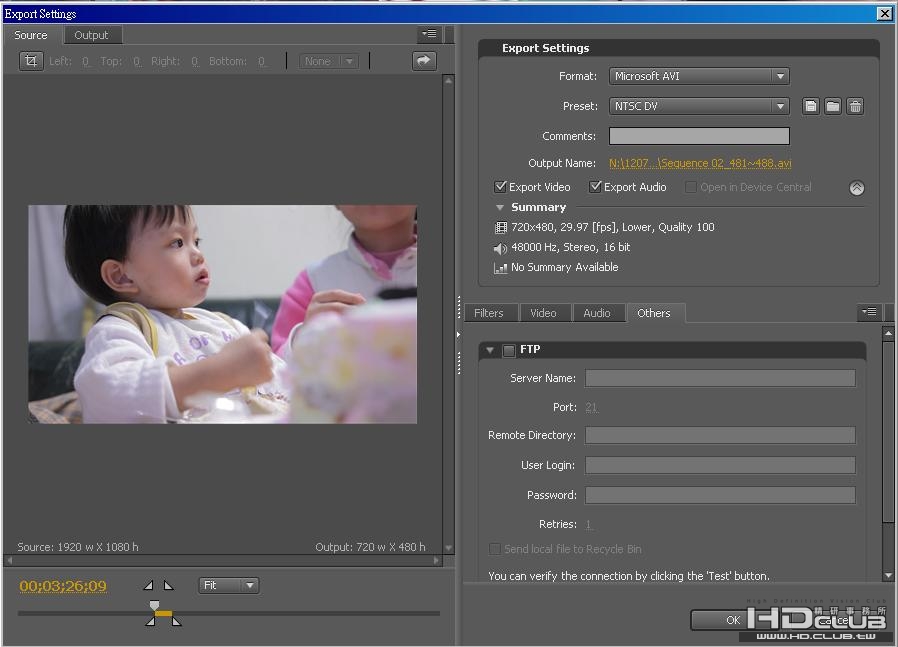Check Send local file to Recycle Bin
The width and height of the screenshot is (898, 647).
coord(495,549)
